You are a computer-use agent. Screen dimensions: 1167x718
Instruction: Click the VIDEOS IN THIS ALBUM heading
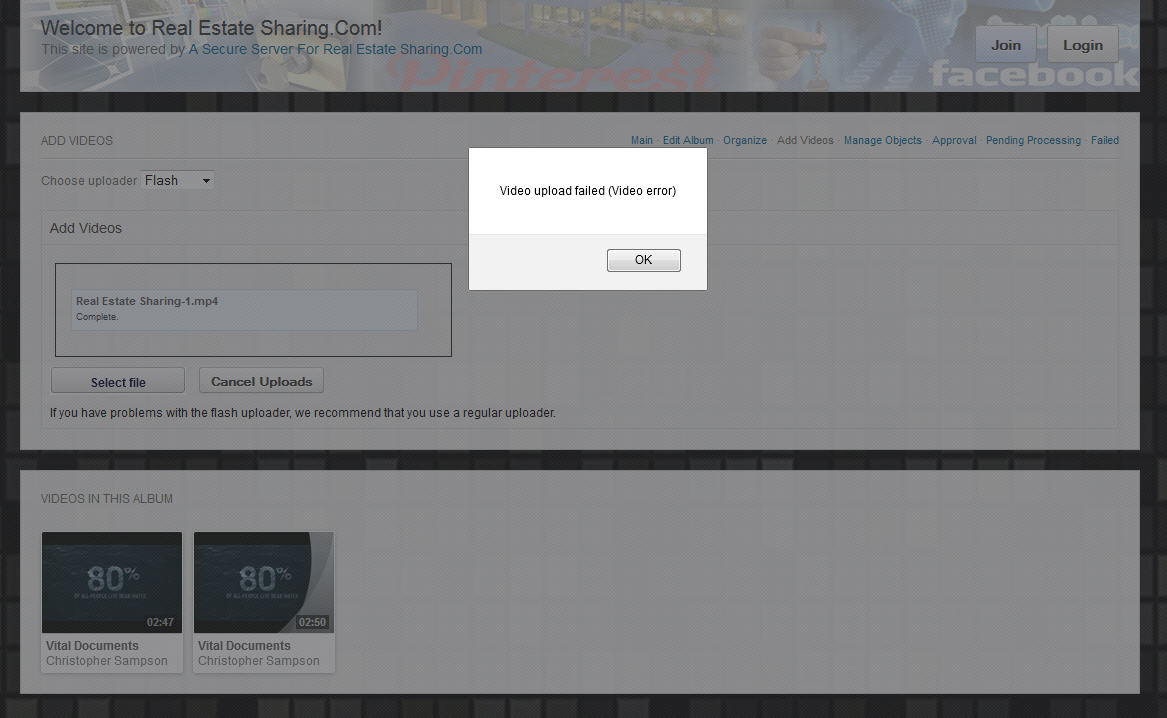pyautogui.click(x=106, y=499)
